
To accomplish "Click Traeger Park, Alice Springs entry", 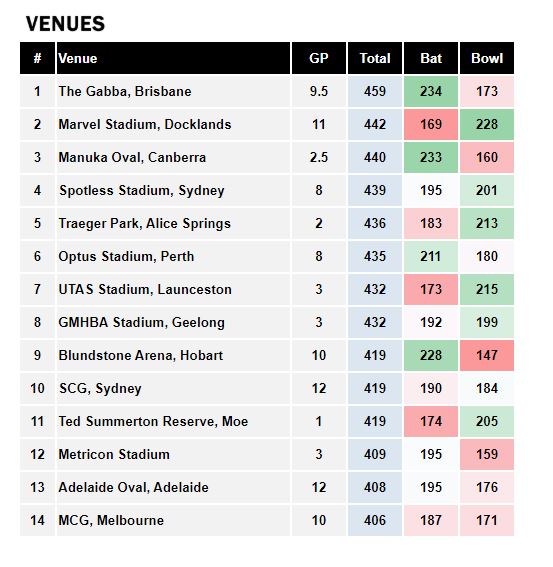I will [x=145, y=223].
